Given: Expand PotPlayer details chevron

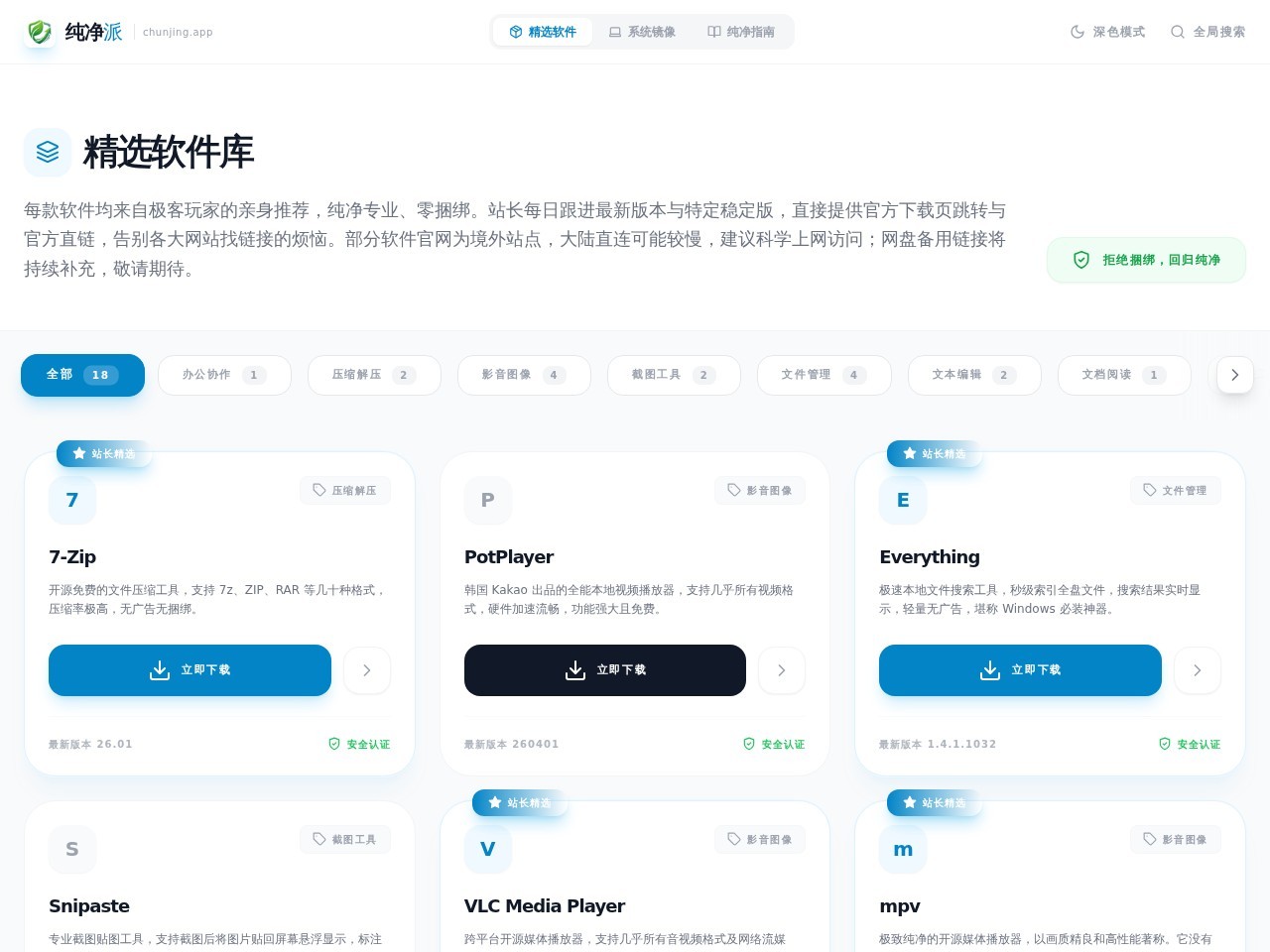Looking at the screenshot, I should click(782, 670).
